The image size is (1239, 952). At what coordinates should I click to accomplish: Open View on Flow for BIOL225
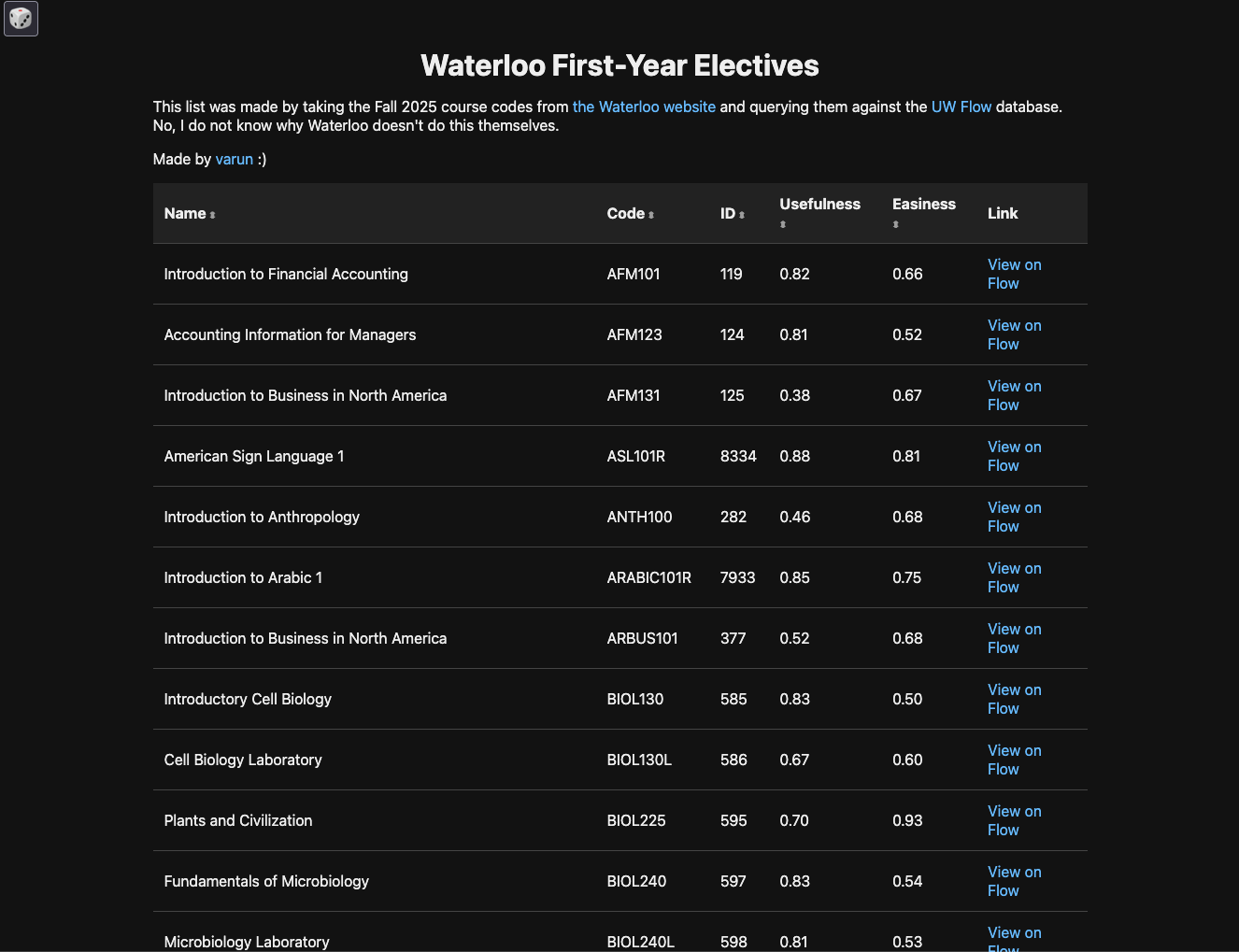(x=1014, y=820)
